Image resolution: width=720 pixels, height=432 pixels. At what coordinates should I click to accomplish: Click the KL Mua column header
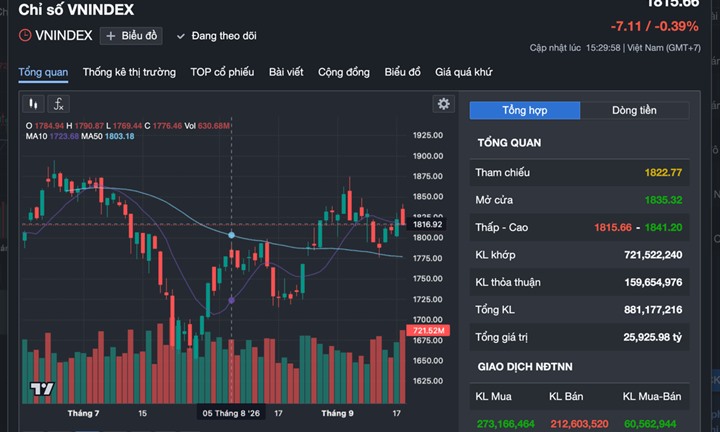point(494,396)
